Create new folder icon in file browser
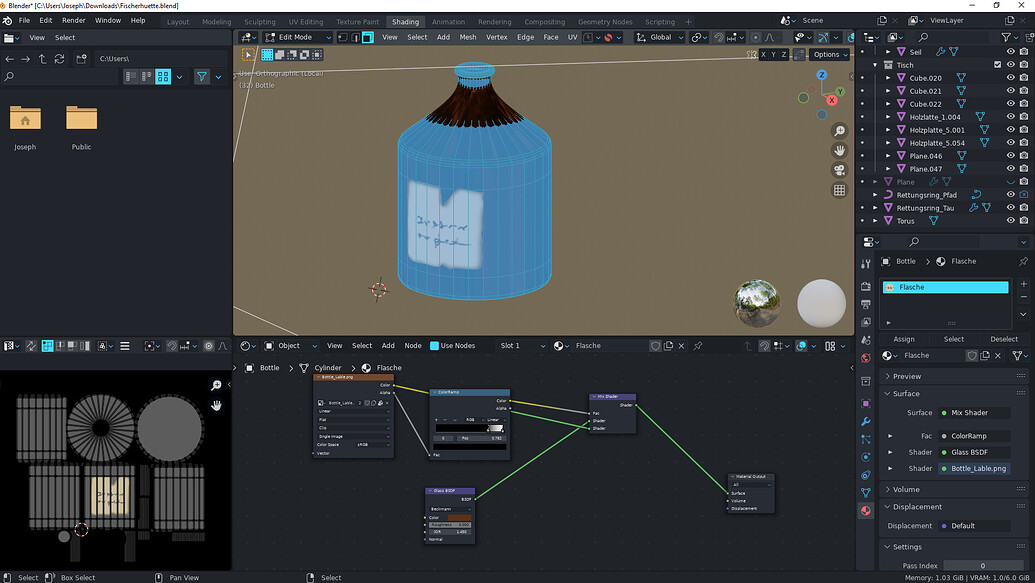The height and width of the screenshot is (583, 1035). tap(81, 59)
